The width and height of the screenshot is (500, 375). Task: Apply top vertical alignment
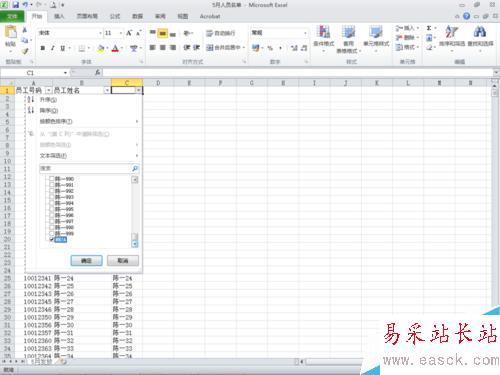pyautogui.click(x=153, y=33)
